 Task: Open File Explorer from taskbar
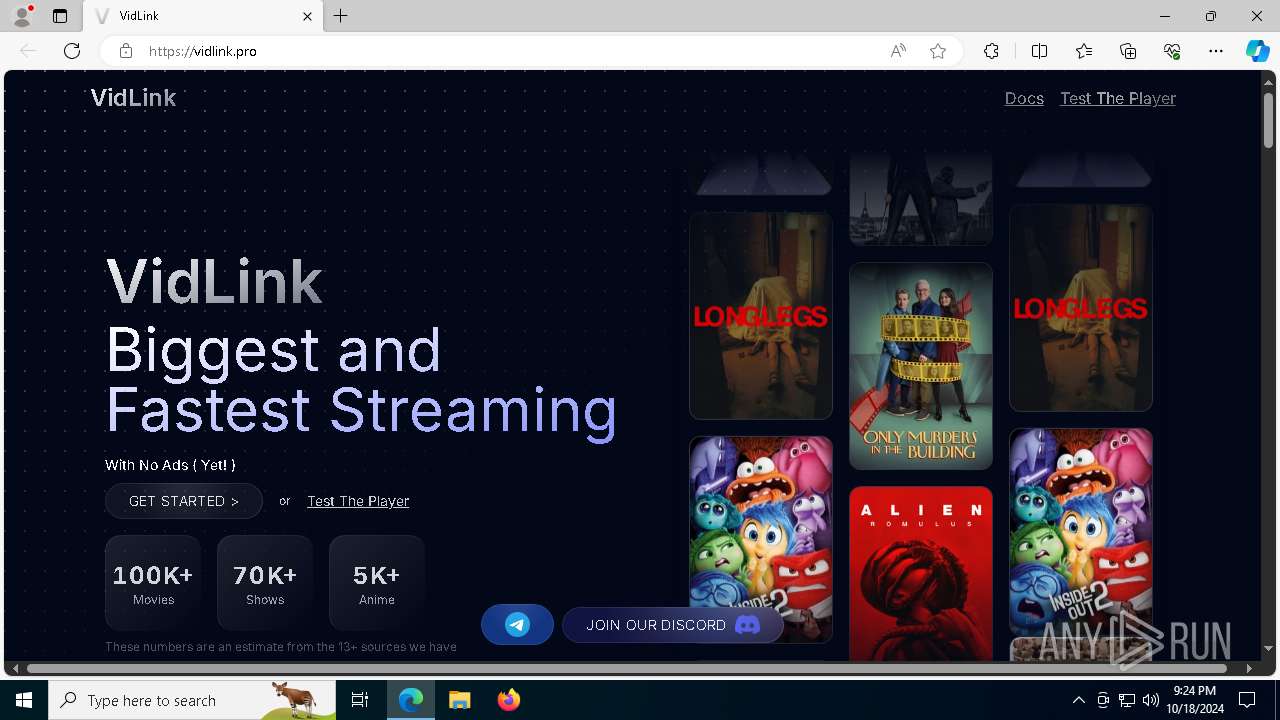tap(459, 700)
